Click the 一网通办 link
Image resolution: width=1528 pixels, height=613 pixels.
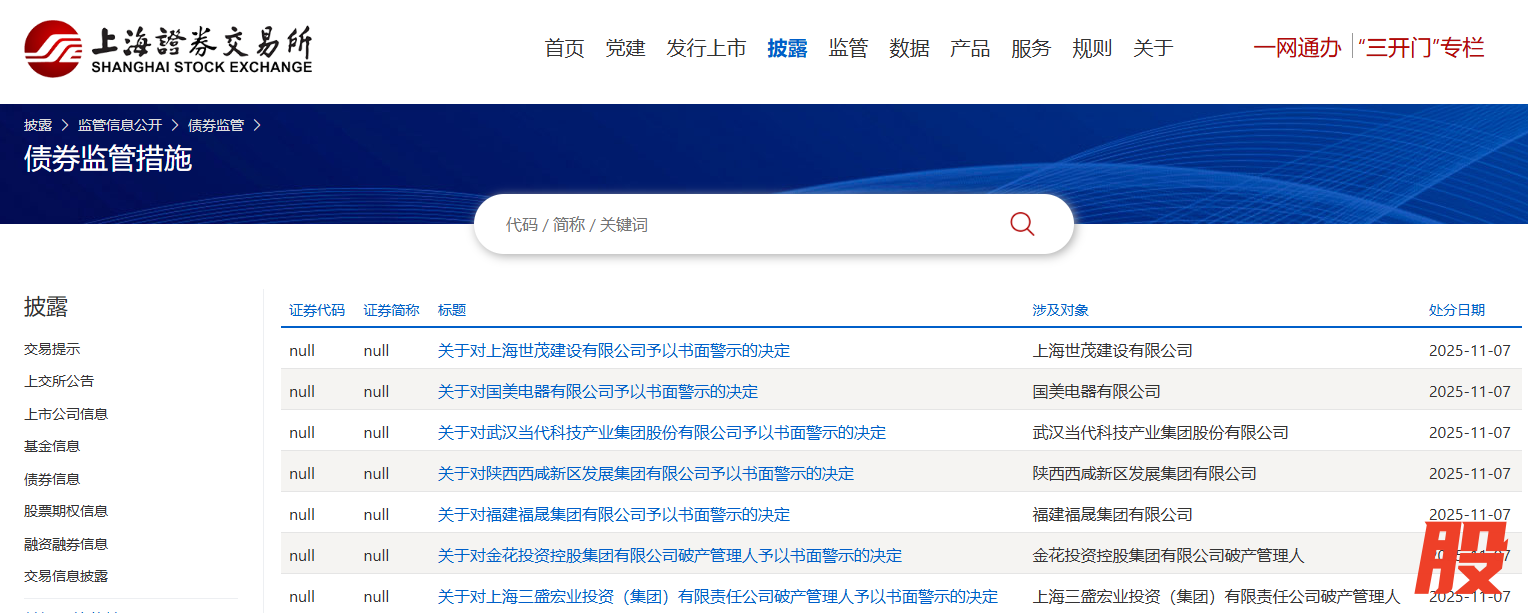coord(1297,47)
